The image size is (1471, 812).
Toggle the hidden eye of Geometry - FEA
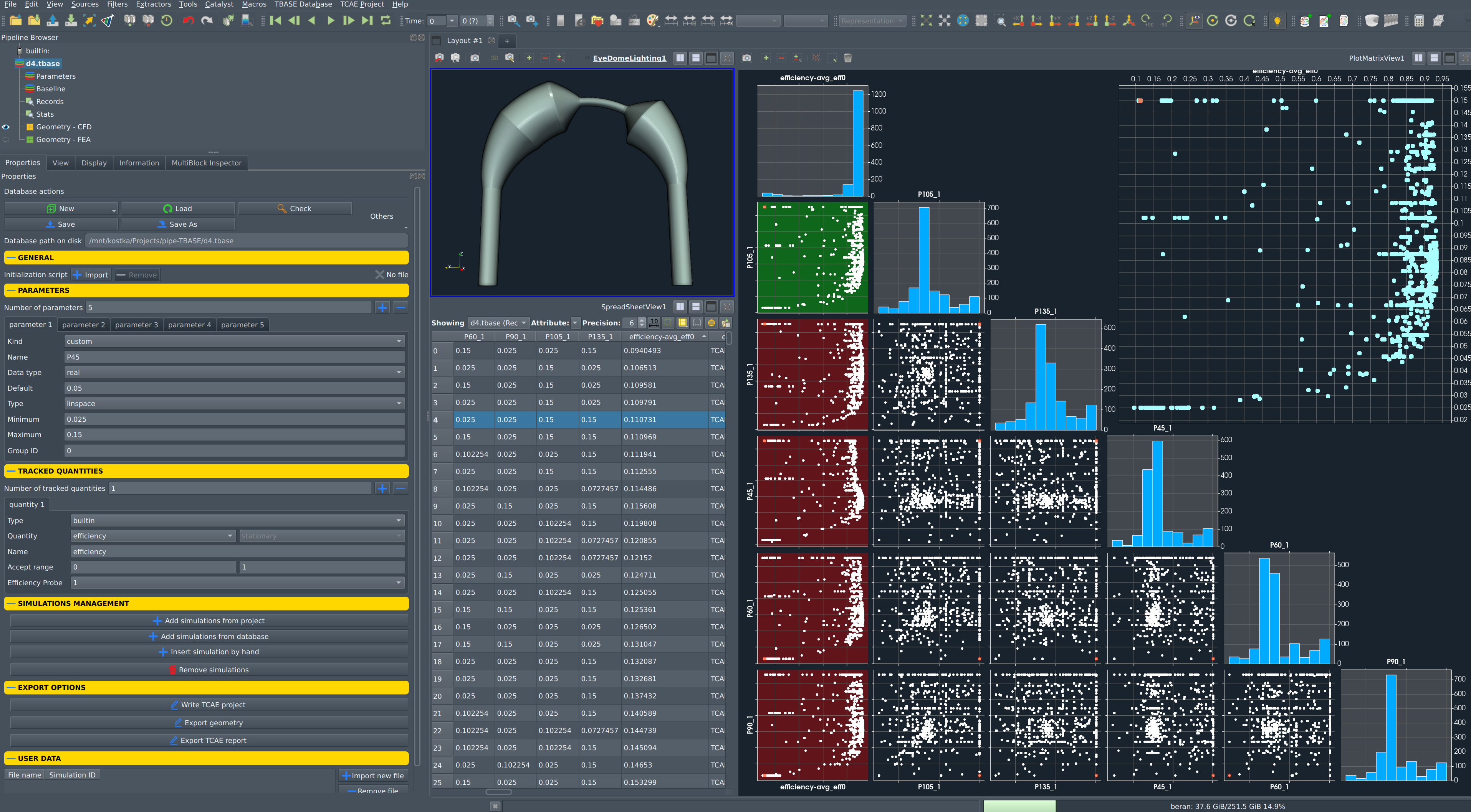tap(6, 140)
